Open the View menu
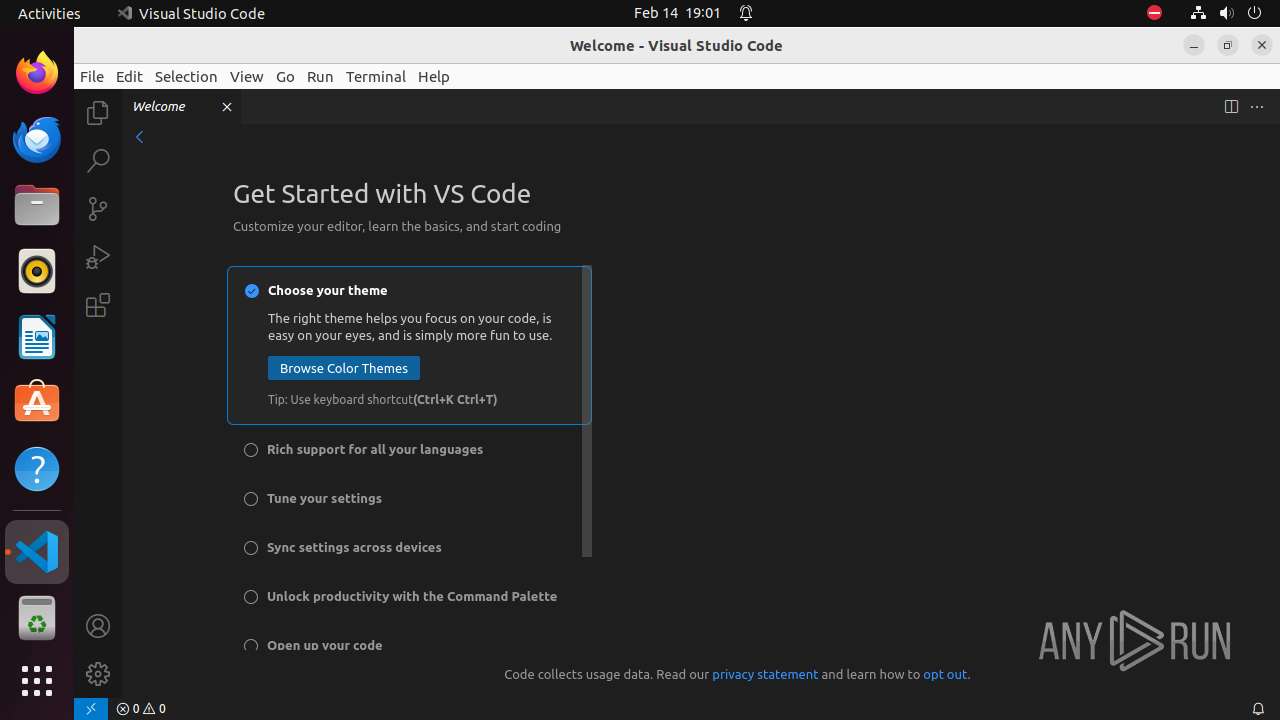The width and height of the screenshot is (1280, 720). pos(246,76)
